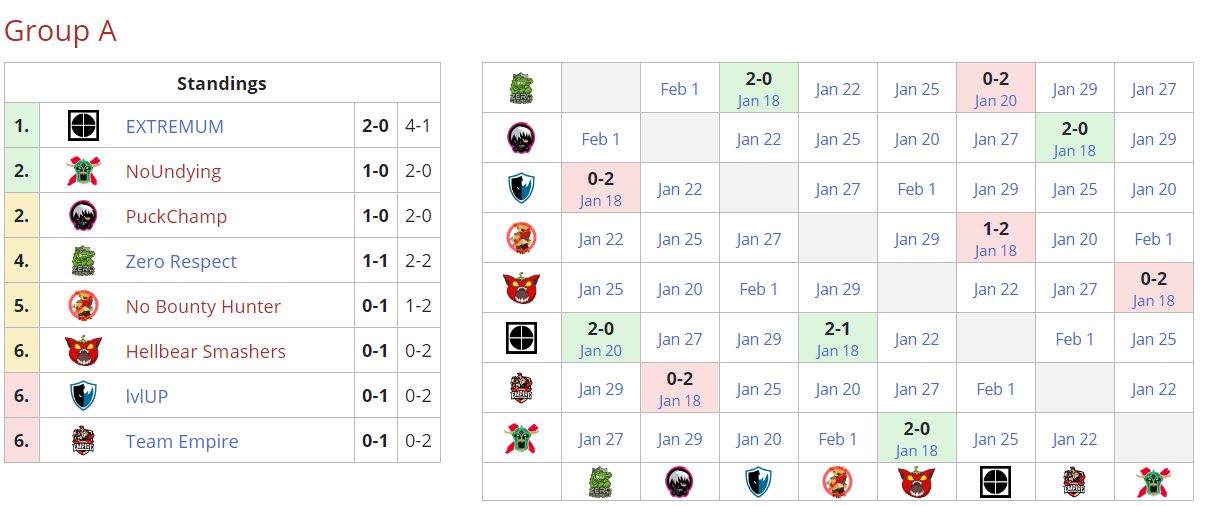The width and height of the screenshot is (1220, 506).
Task: Open the Zero Respect team name link
Action: (181, 262)
